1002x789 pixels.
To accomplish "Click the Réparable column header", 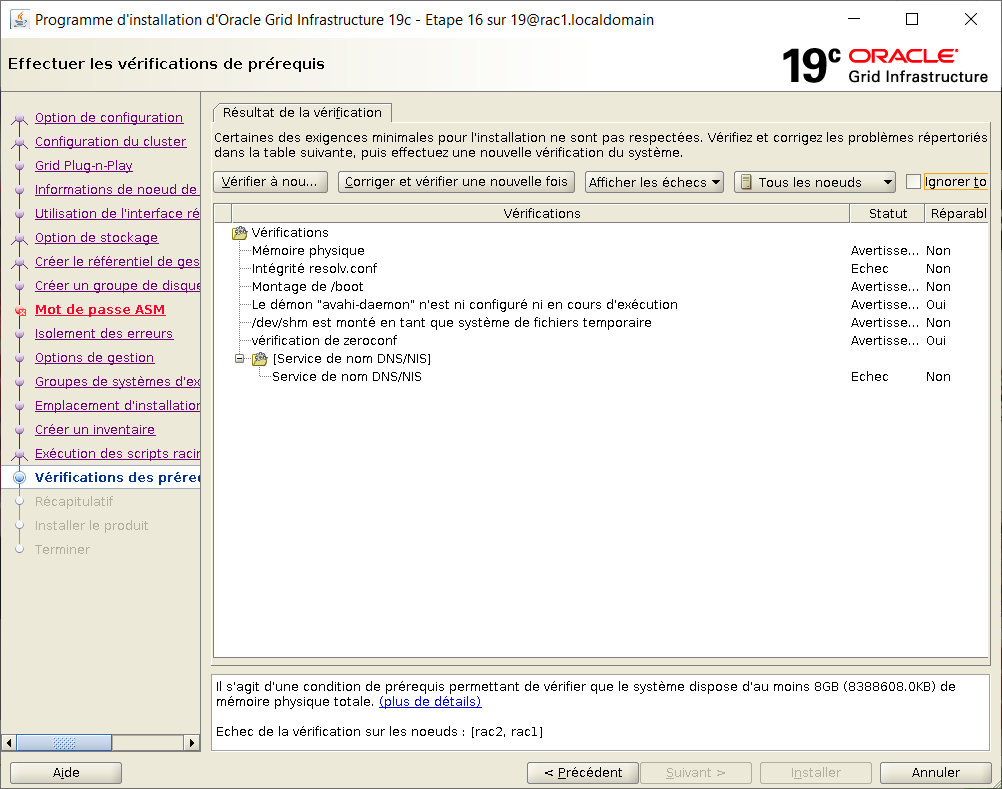I will pyautogui.click(x=957, y=213).
